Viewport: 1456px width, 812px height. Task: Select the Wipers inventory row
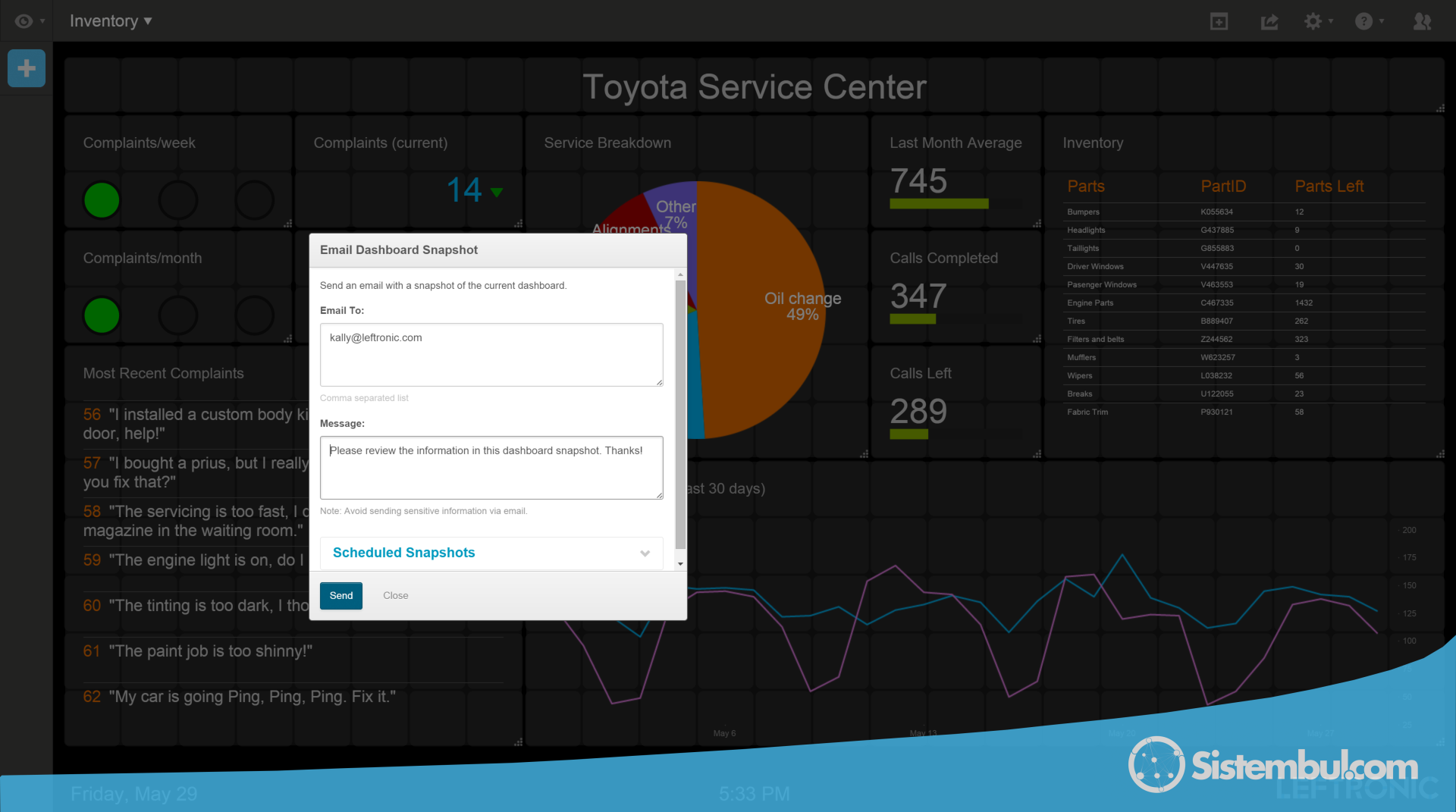coord(1244,376)
